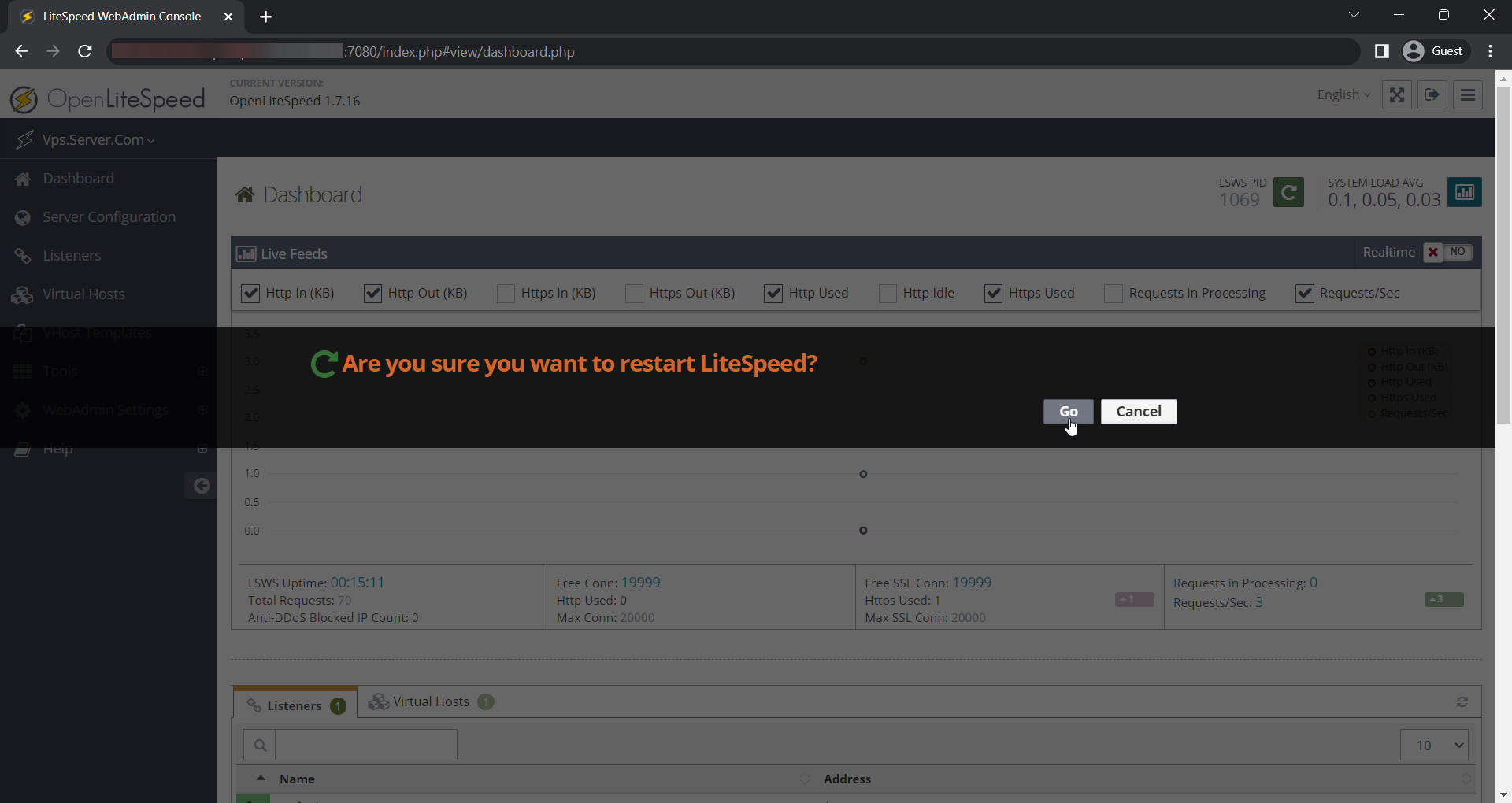Click the page vertical scrollbar
Image resolution: width=1512 pixels, height=803 pixels.
pyautogui.click(x=1503, y=256)
